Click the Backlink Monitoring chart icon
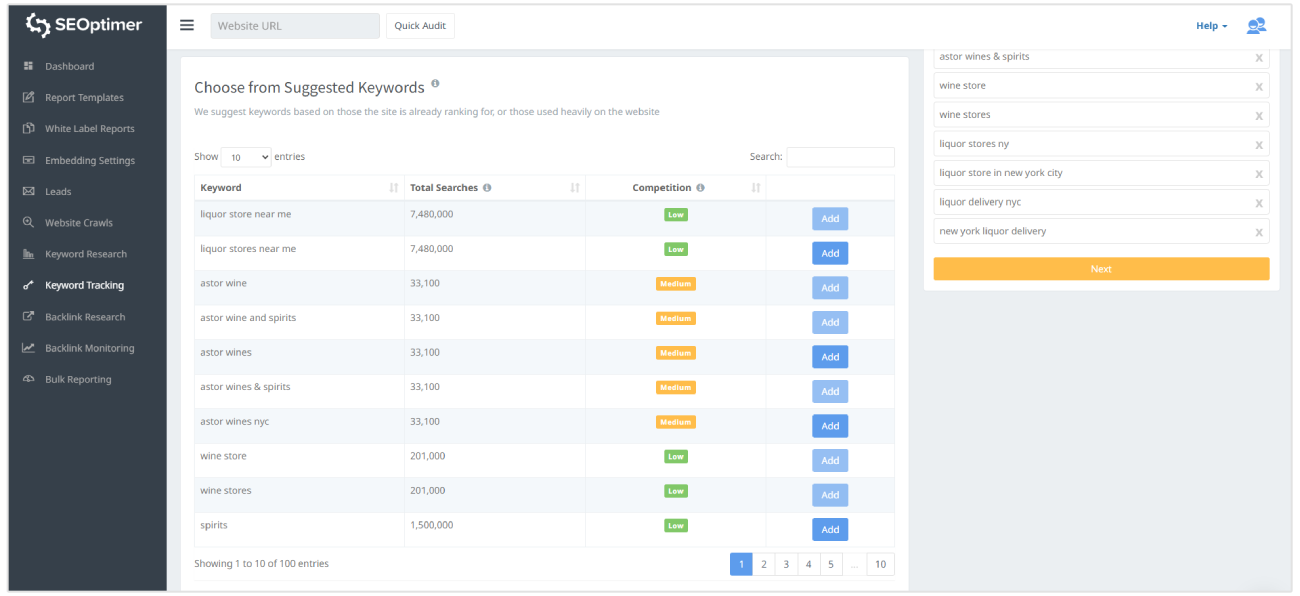This screenshot has height=596, width=1300. pos(29,348)
